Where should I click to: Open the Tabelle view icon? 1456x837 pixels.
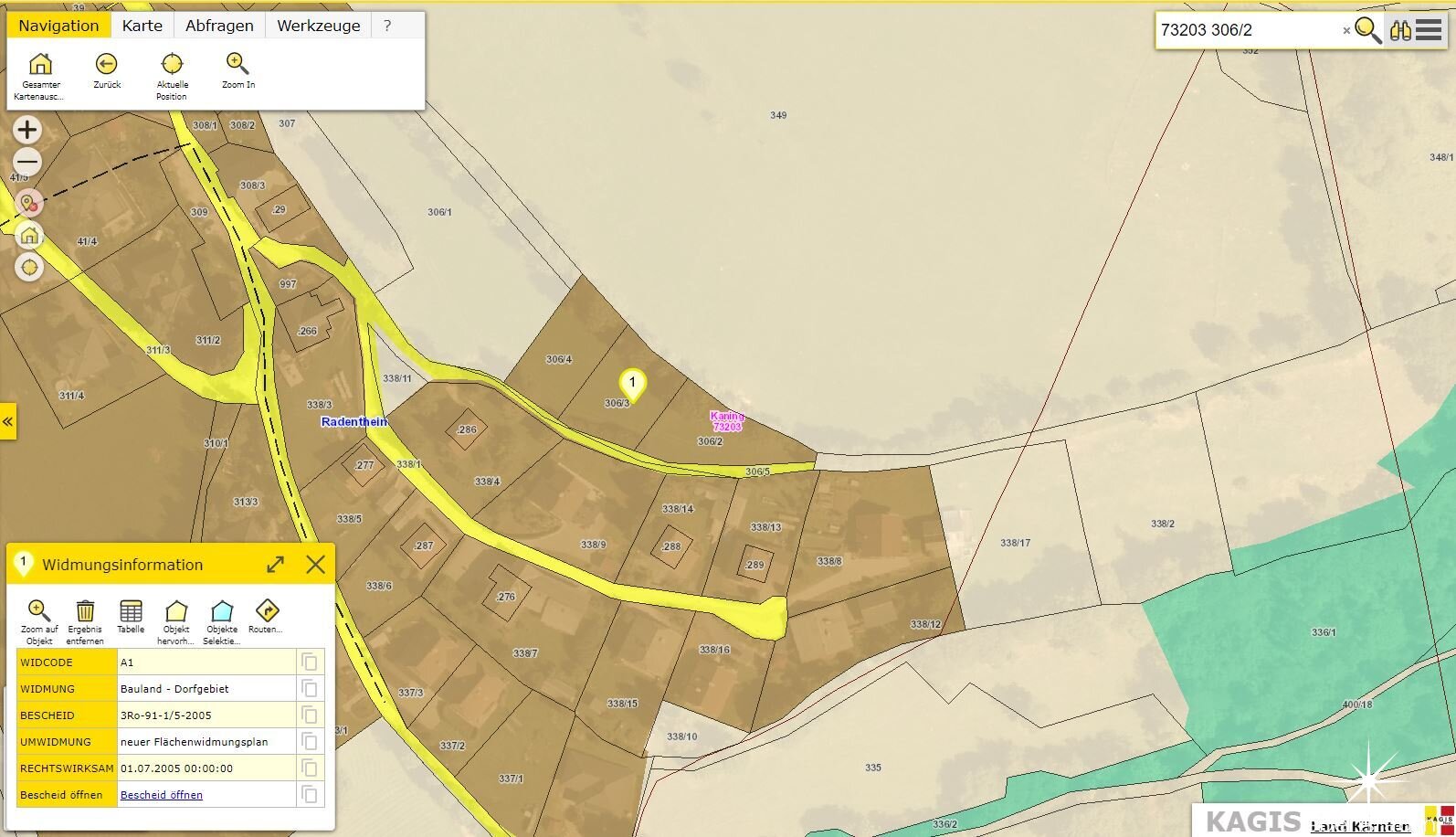pyautogui.click(x=131, y=611)
